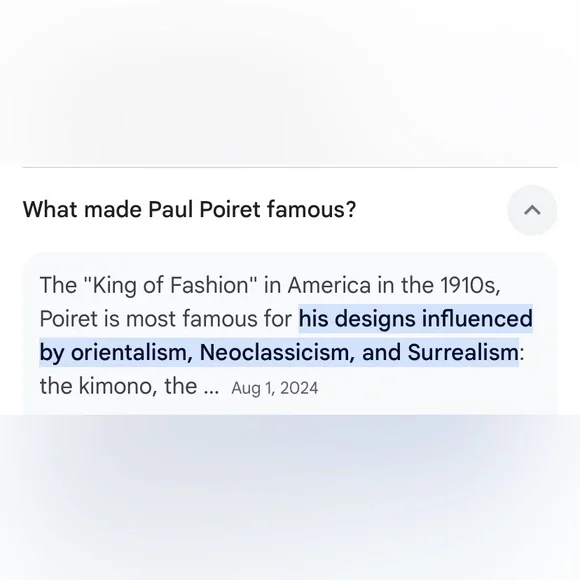Click the word "America" in the snippet
Screen dimensions: 580x580
pyautogui.click(x=329, y=285)
